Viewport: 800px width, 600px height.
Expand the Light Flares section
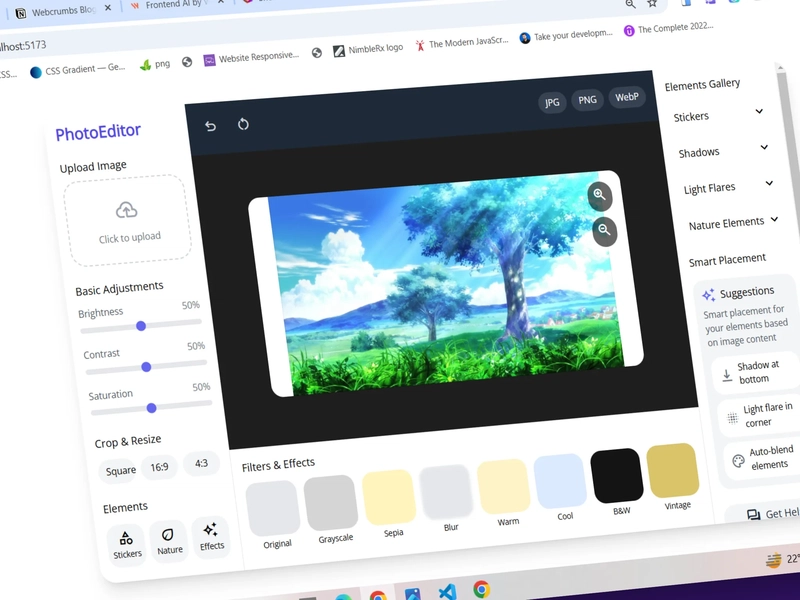[729, 187]
